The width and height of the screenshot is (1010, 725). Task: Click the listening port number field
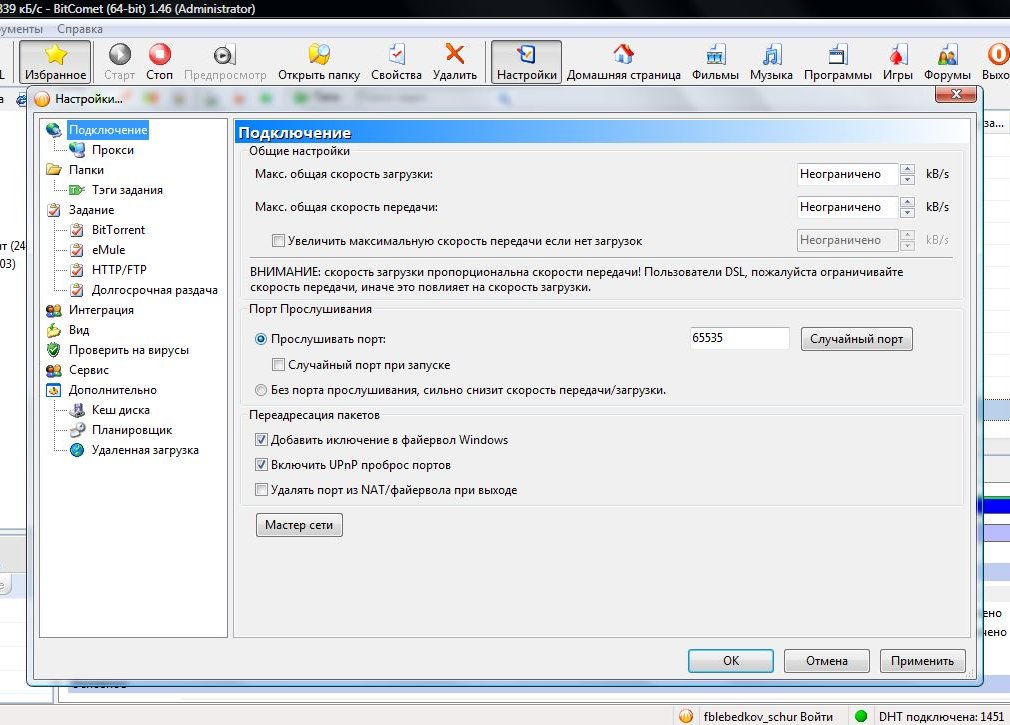[x=739, y=338]
